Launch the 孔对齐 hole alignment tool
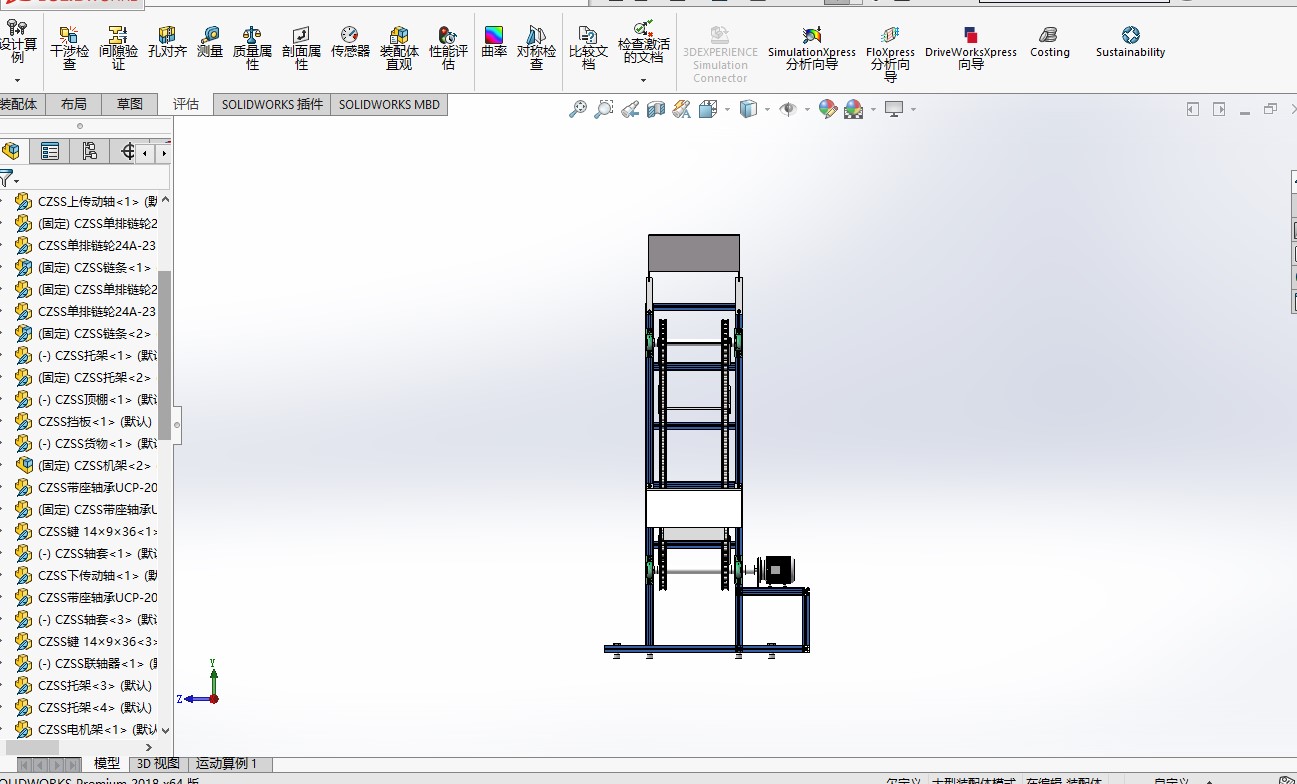The height and width of the screenshot is (784, 1297). (x=167, y=42)
